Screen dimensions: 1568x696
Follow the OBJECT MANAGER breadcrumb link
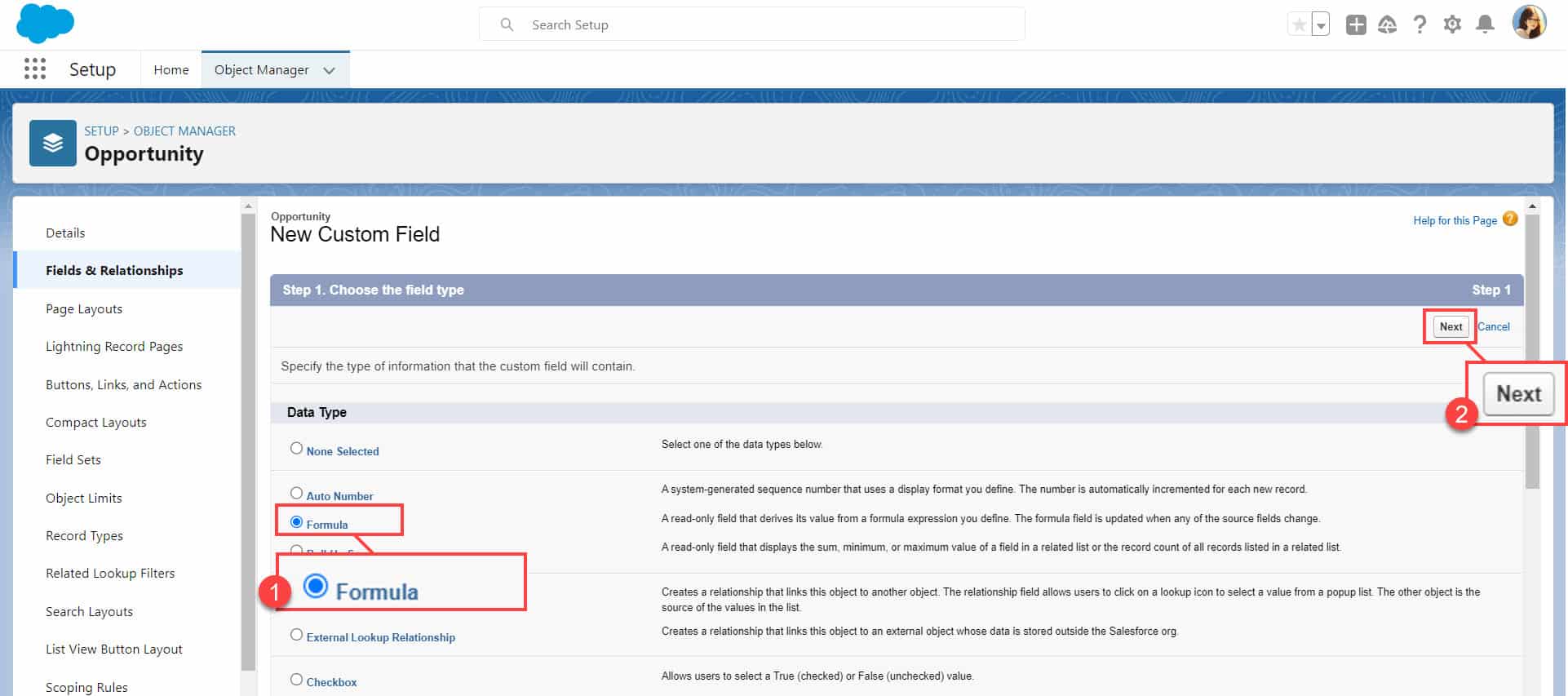pyautogui.click(x=184, y=131)
